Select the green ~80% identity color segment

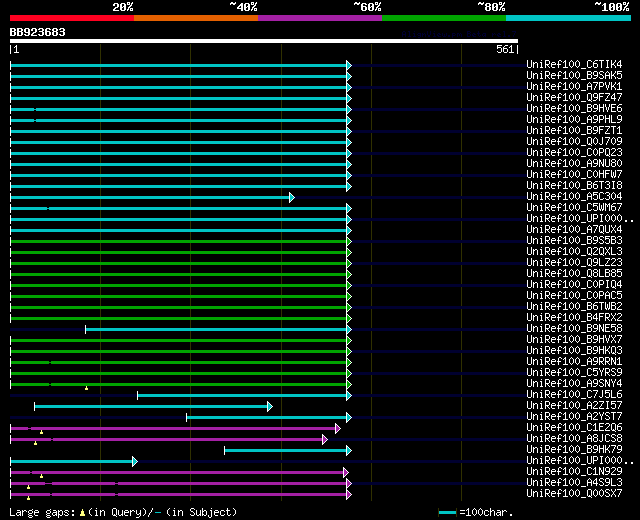point(444,18)
